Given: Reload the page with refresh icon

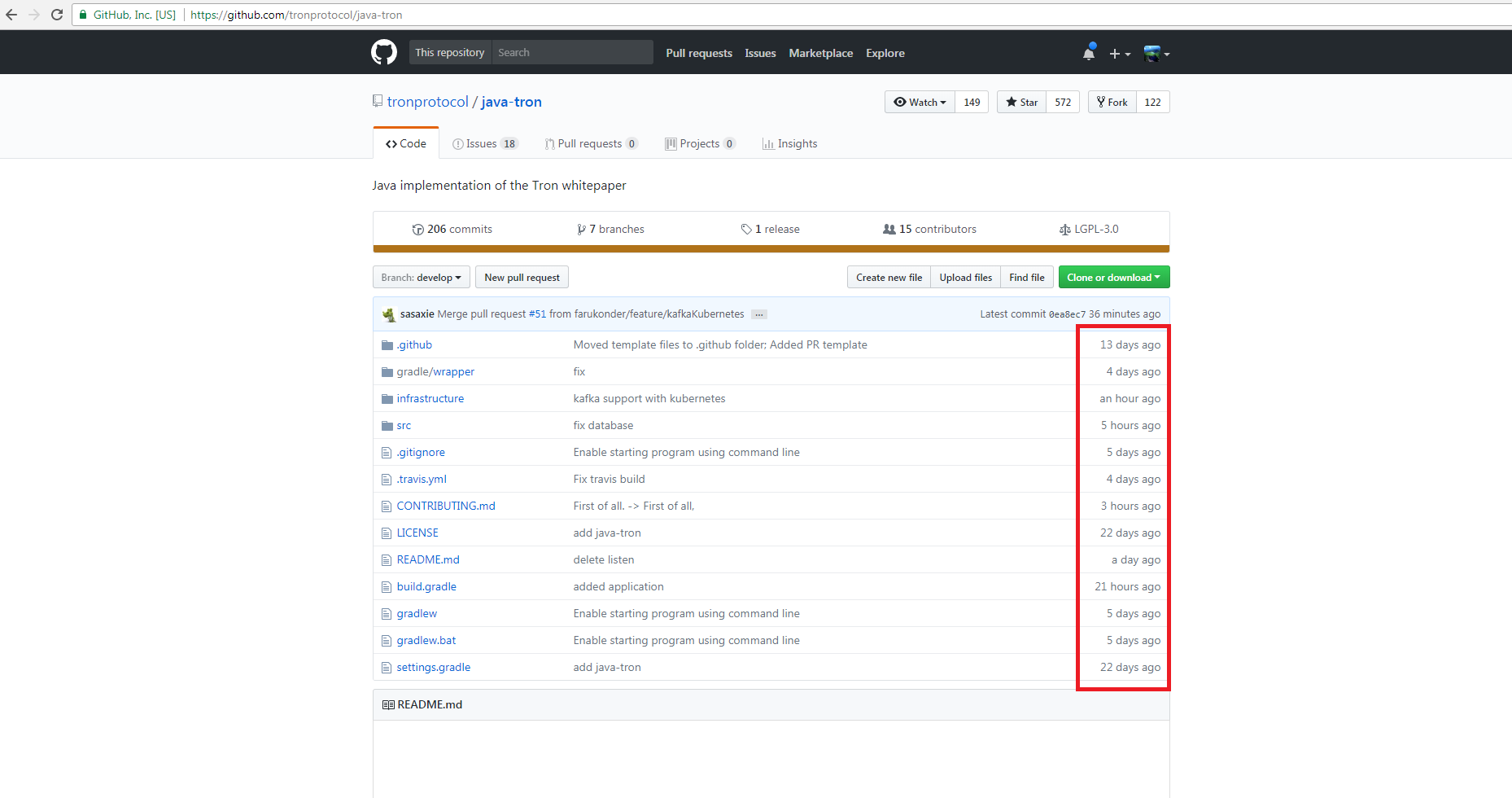Looking at the screenshot, I should coord(57,15).
